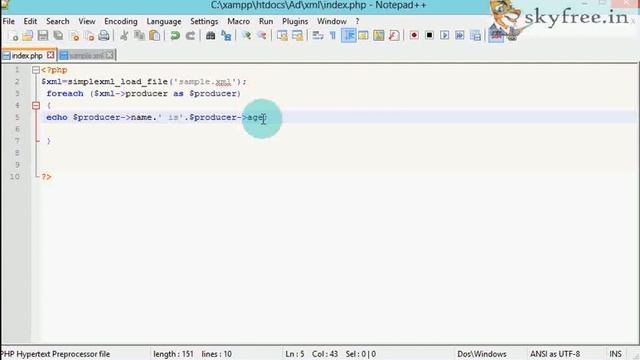
Task: Toggle synchronize vertical scrolling
Action: pyautogui.click(x=282, y=36)
